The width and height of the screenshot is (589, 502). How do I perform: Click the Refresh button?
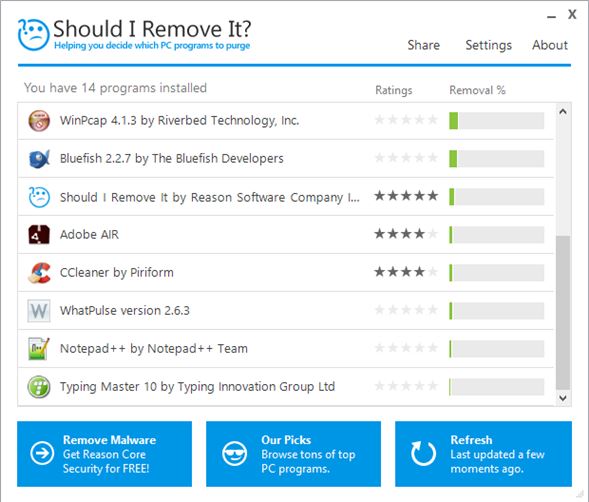click(x=483, y=454)
